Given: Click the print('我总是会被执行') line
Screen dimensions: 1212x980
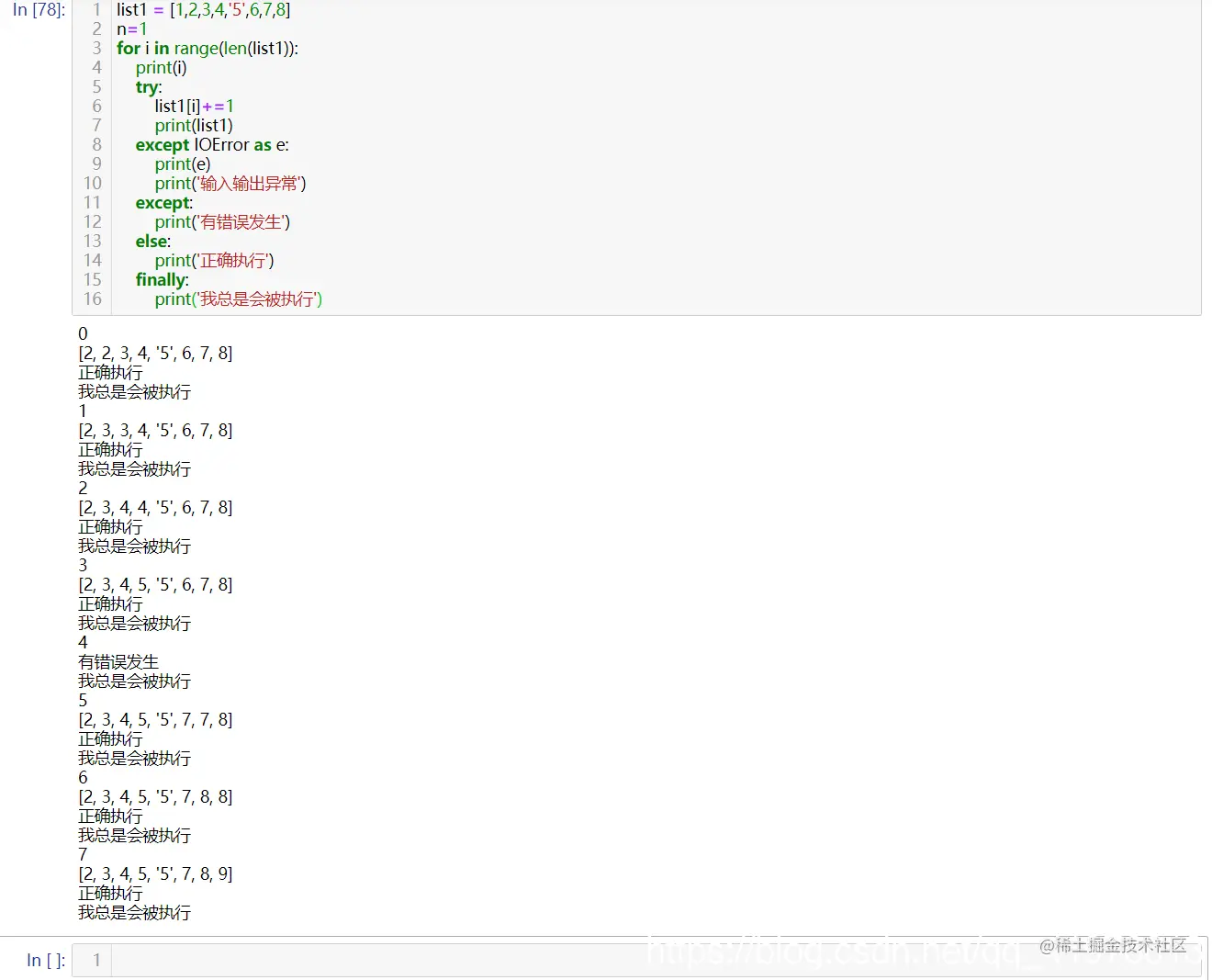Looking at the screenshot, I should click(x=239, y=299).
